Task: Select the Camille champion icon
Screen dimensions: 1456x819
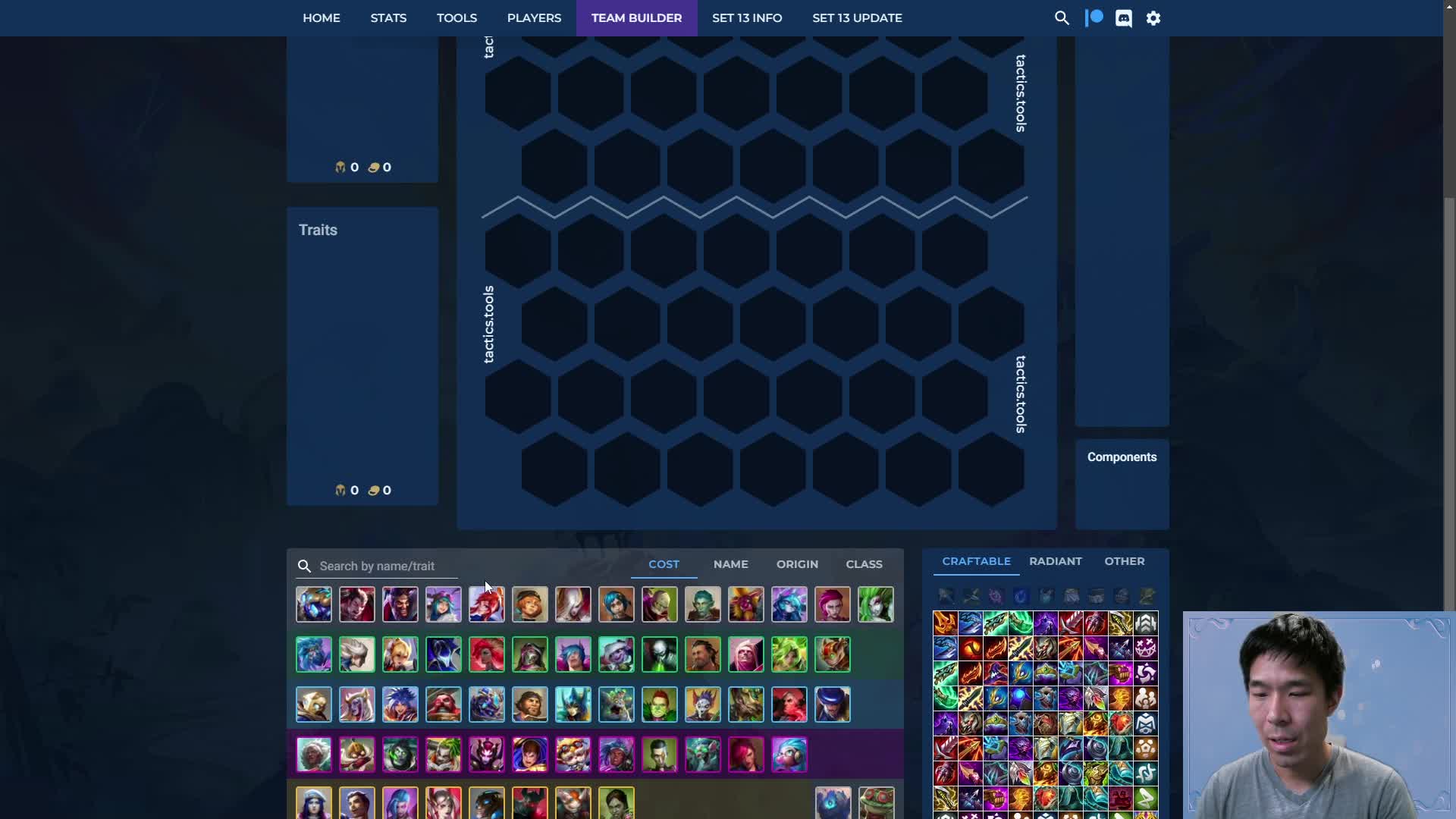Action: (x=357, y=654)
